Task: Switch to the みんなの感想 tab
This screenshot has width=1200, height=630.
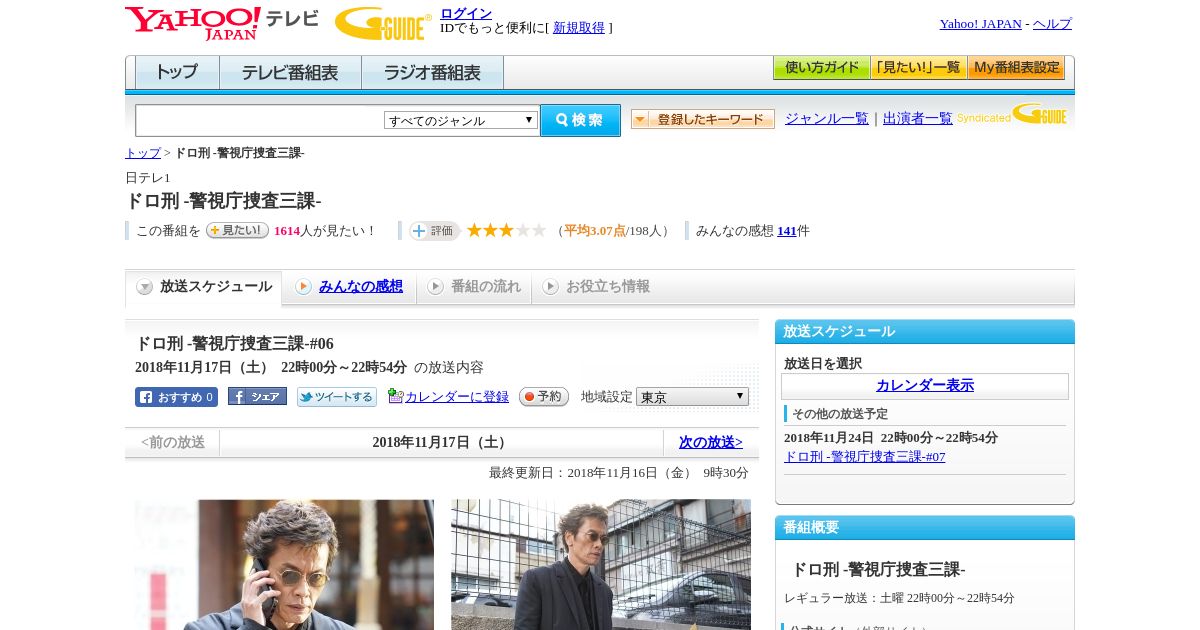Action: pyautogui.click(x=360, y=287)
